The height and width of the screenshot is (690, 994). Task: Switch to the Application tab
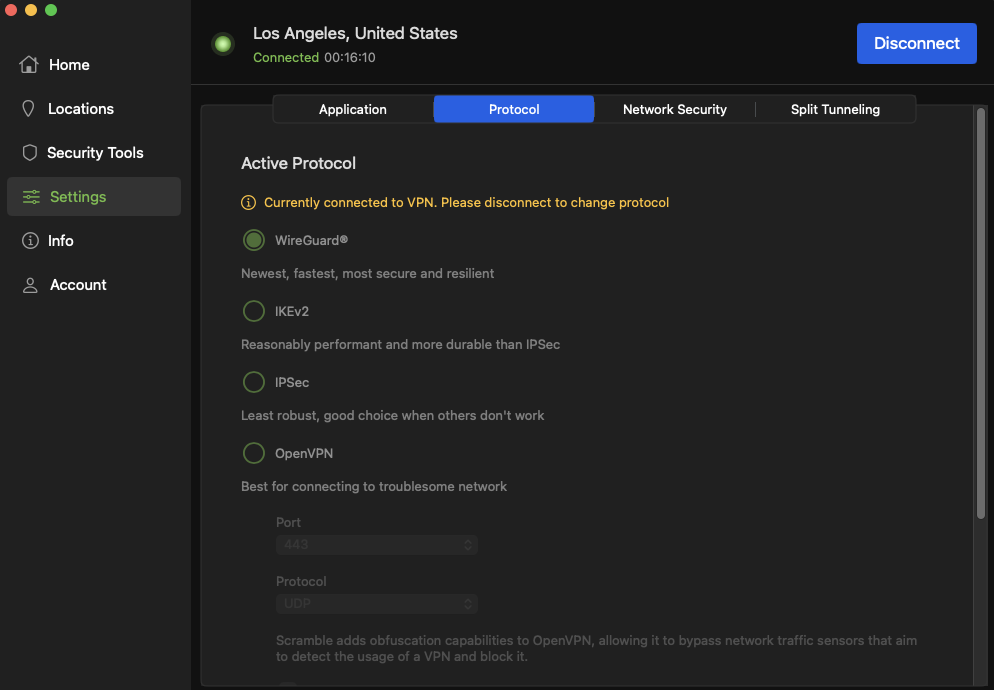tap(353, 109)
